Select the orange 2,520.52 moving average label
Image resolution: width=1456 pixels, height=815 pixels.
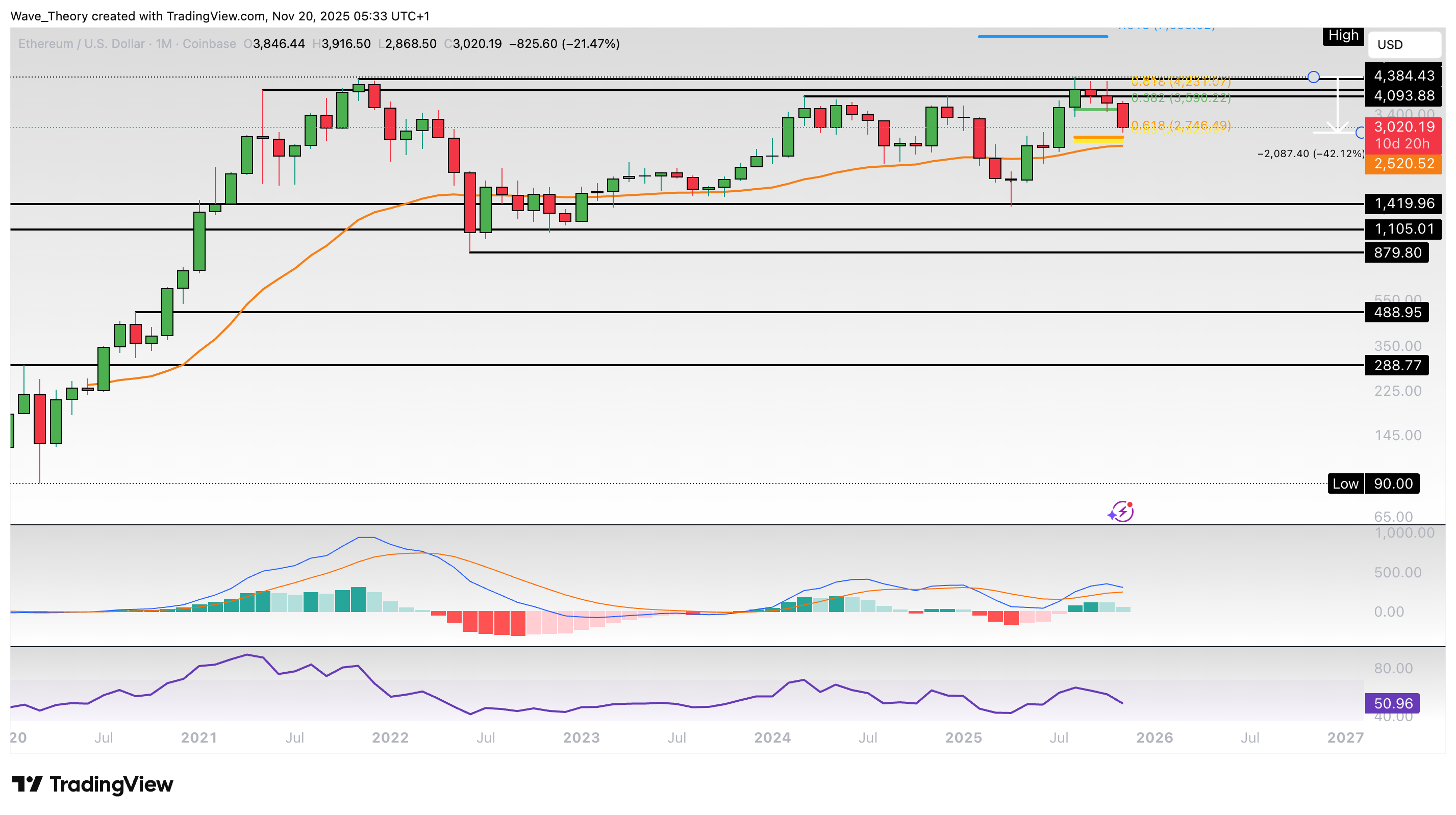coord(1403,164)
